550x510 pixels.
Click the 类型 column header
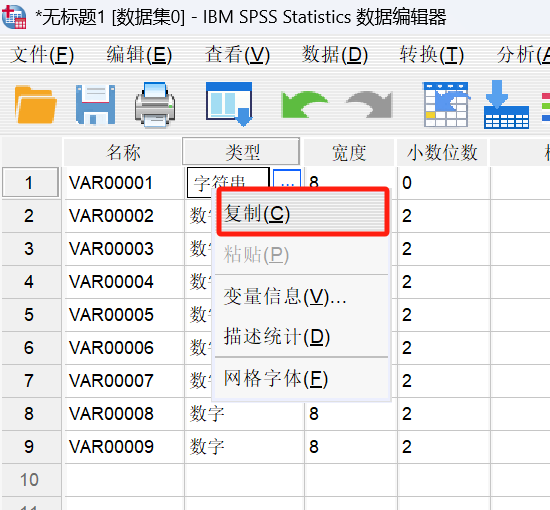pos(241,152)
